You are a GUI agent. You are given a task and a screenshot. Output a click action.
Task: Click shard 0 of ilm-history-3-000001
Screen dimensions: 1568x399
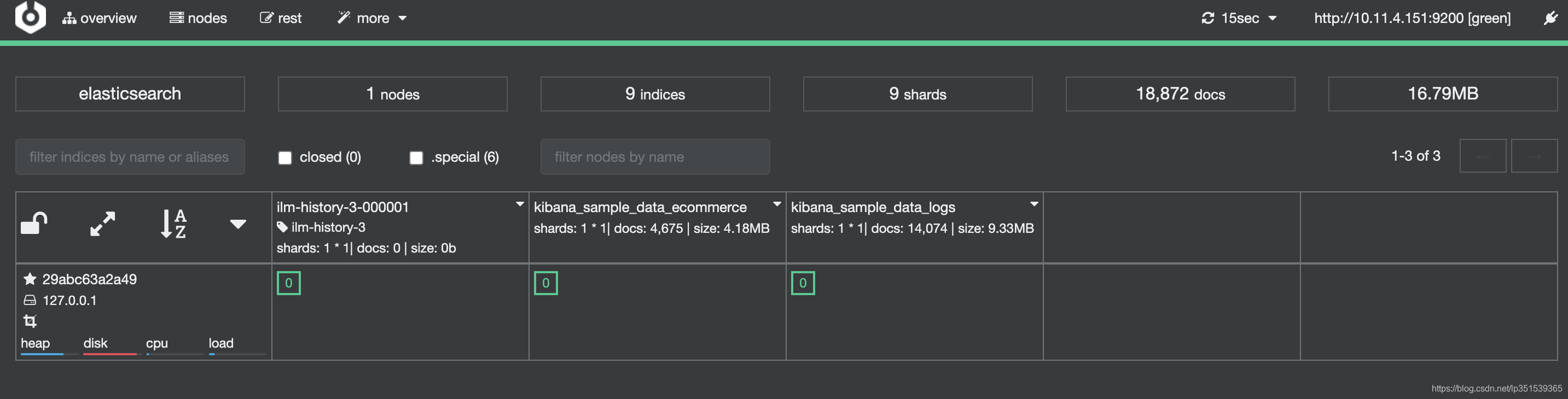(288, 283)
